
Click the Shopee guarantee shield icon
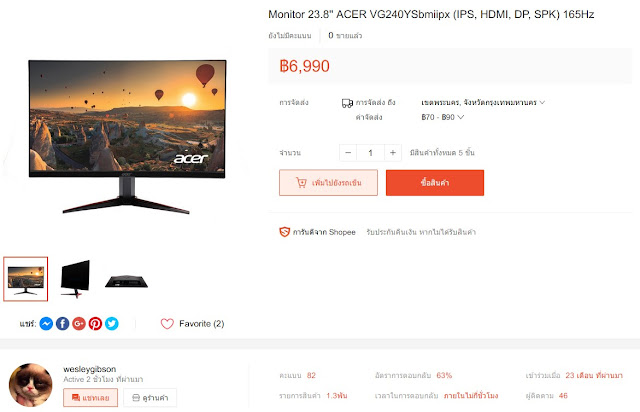[284, 232]
